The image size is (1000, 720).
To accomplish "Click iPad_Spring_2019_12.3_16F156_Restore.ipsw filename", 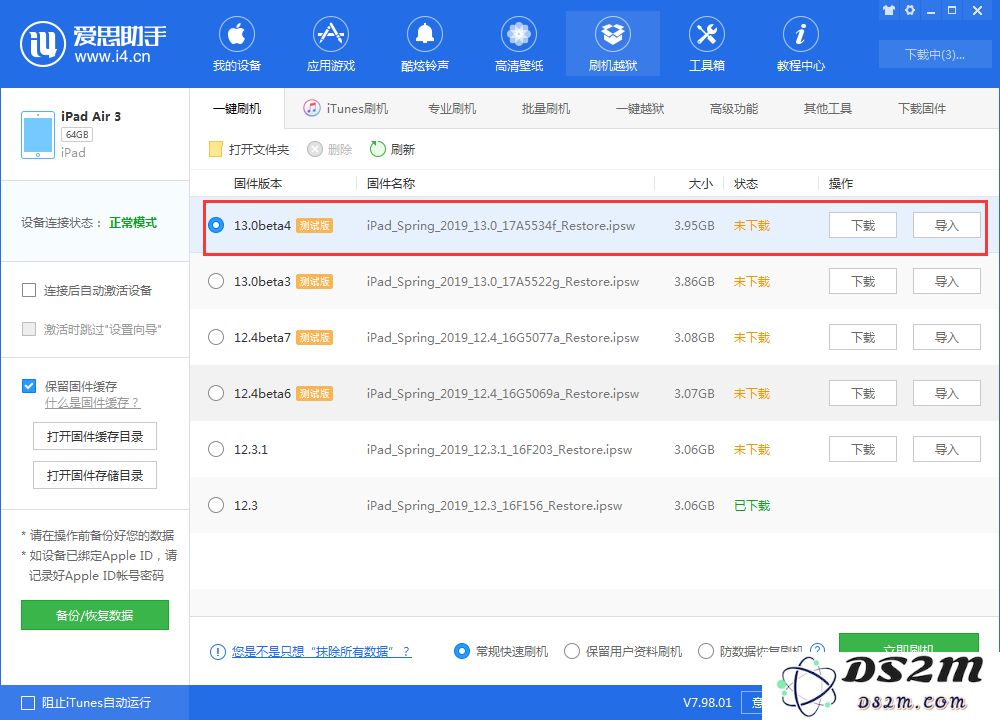I will coord(494,506).
